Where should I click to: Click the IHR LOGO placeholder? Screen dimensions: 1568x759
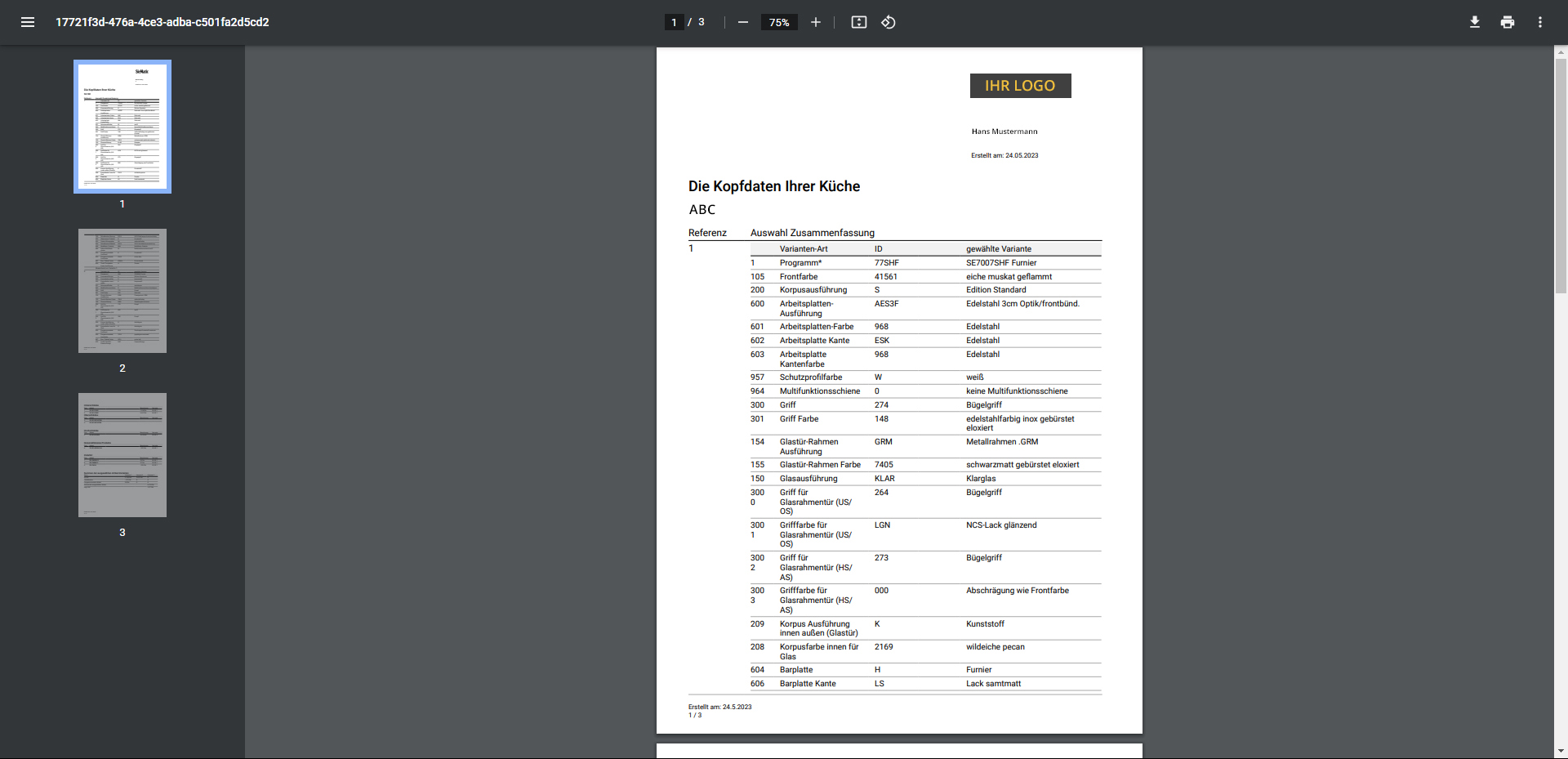(1020, 86)
